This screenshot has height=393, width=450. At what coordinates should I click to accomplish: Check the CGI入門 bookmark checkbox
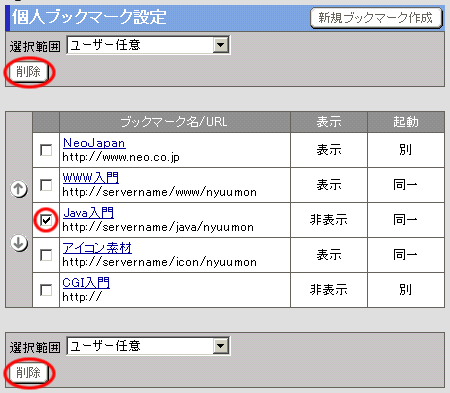pyautogui.click(x=46, y=290)
